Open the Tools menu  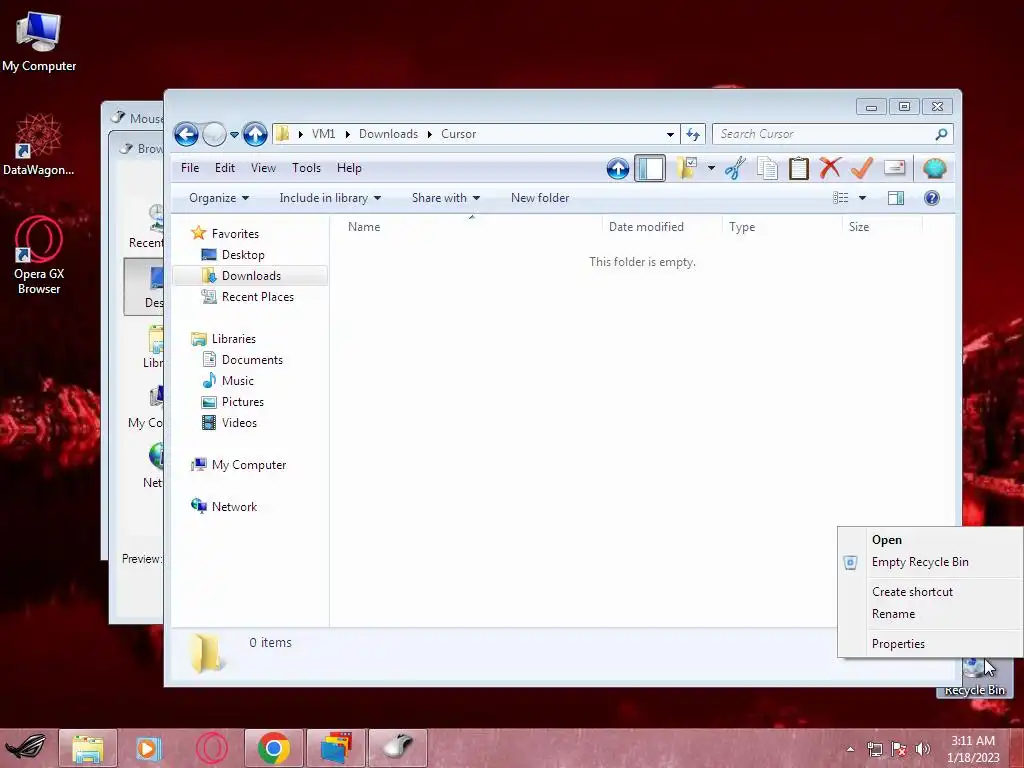(x=306, y=168)
